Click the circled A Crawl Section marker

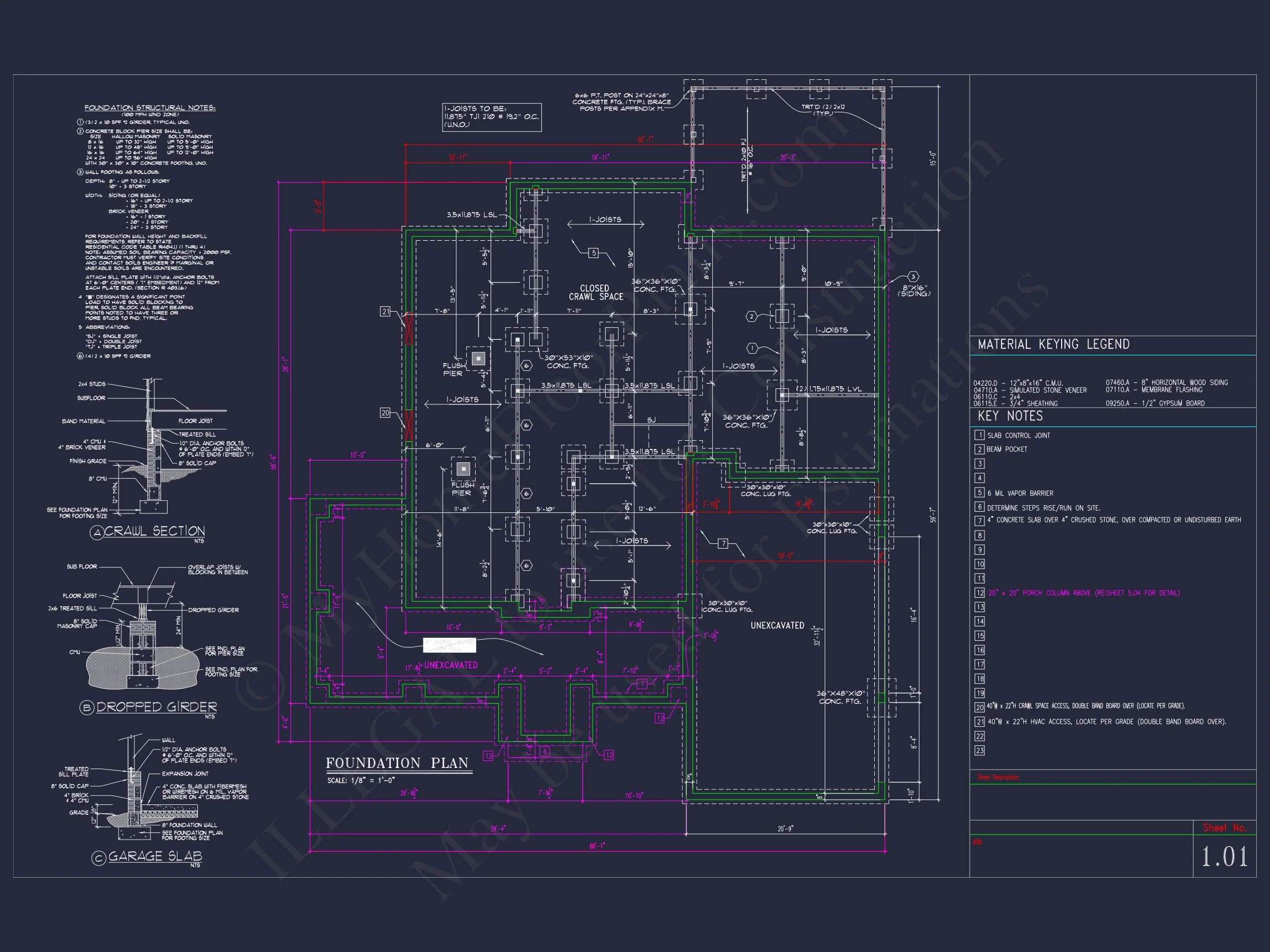(97, 533)
